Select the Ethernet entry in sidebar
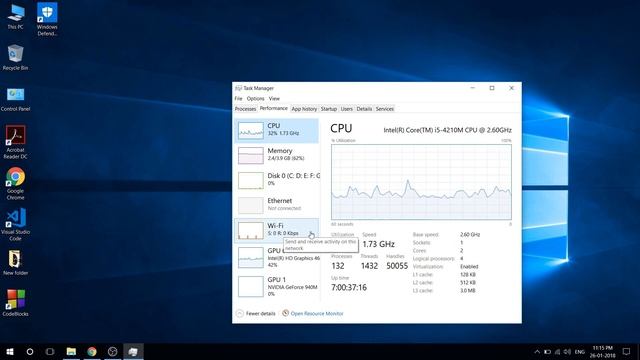The width and height of the screenshot is (640, 360). [x=276, y=205]
